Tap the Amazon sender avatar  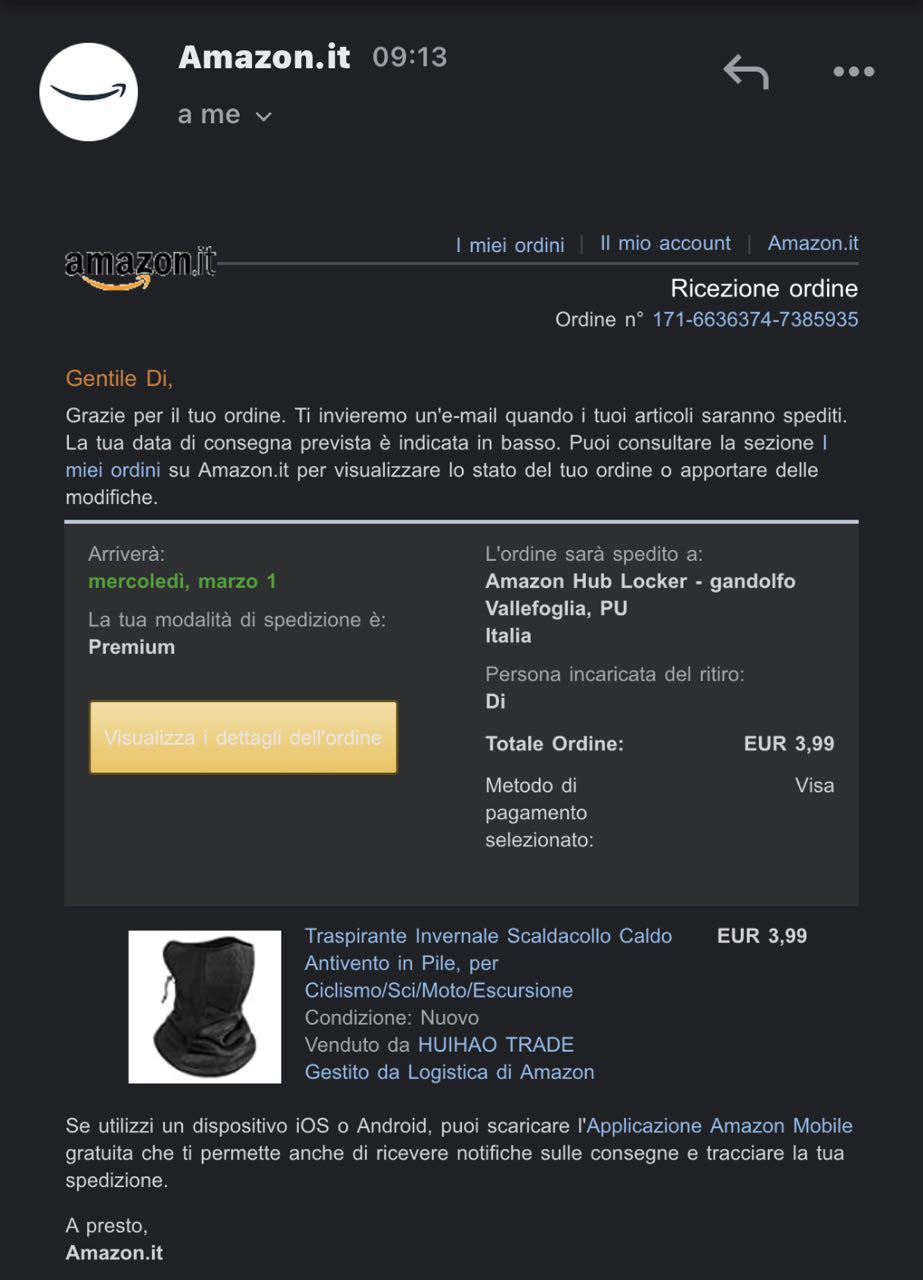click(88, 92)
